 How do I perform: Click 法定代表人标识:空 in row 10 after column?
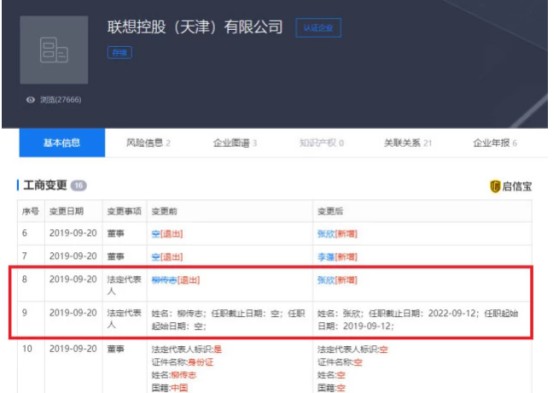[353, 349]
